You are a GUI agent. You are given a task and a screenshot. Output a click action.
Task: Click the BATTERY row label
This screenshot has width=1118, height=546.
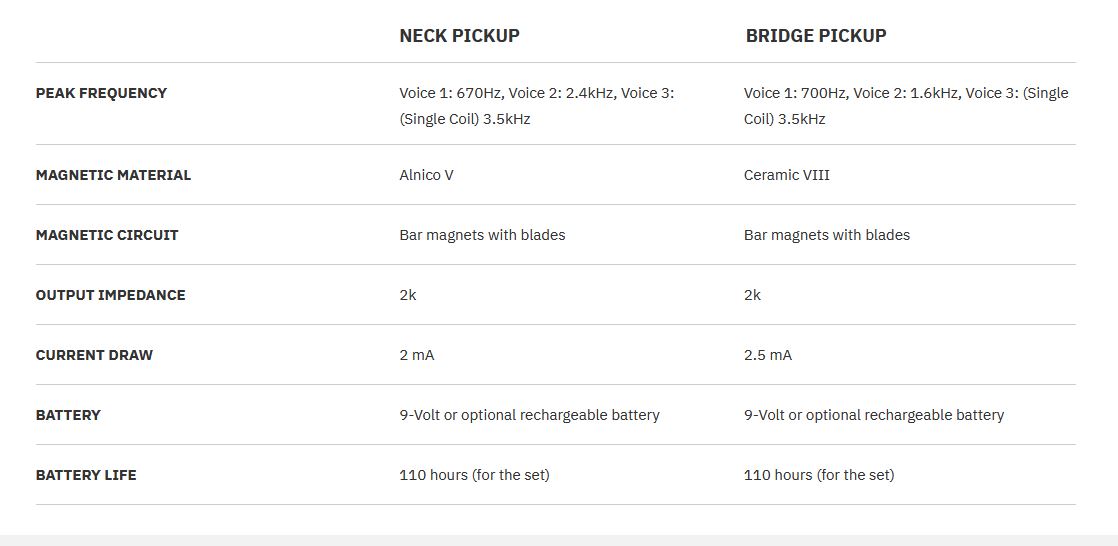tap(68, 414)
